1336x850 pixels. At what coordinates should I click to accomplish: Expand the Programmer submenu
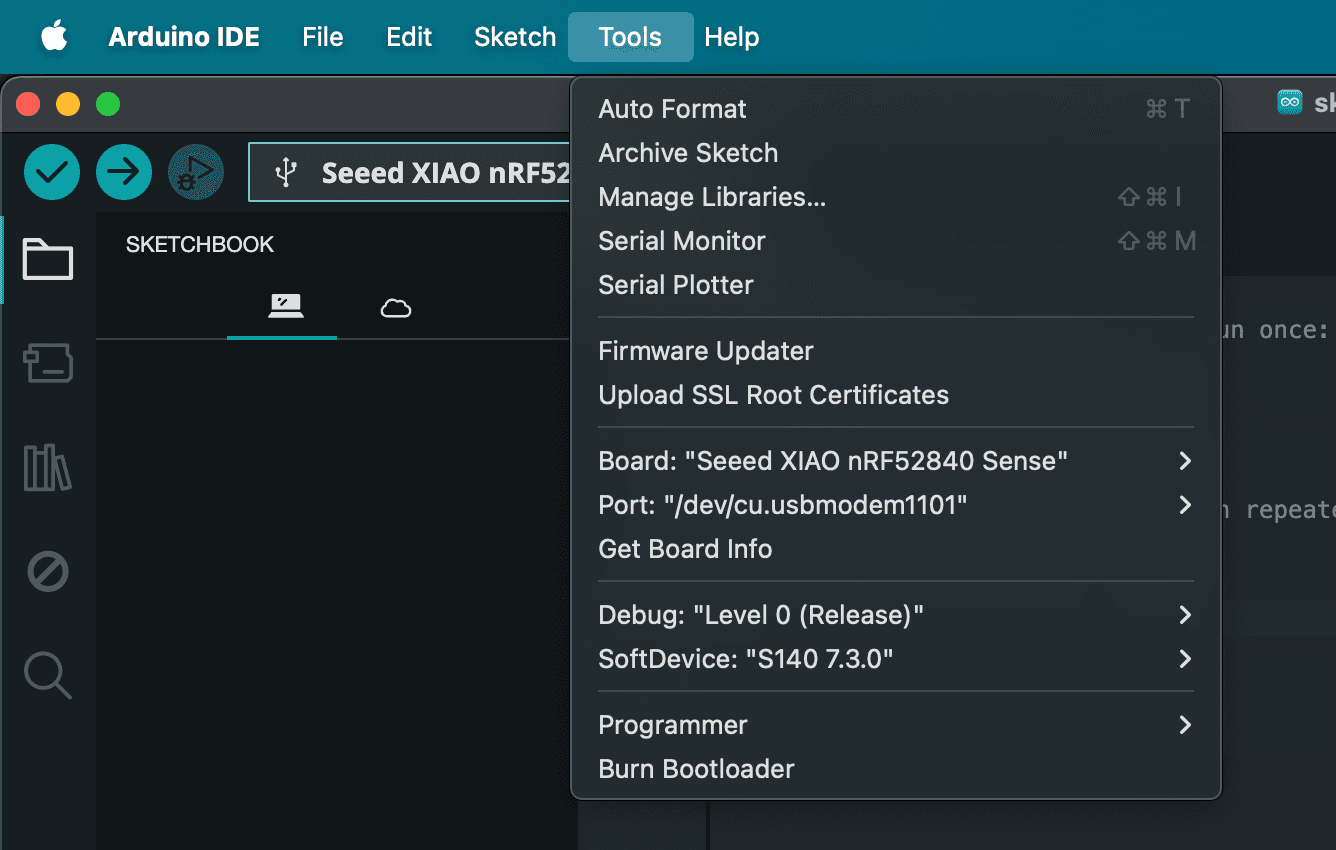896,725
